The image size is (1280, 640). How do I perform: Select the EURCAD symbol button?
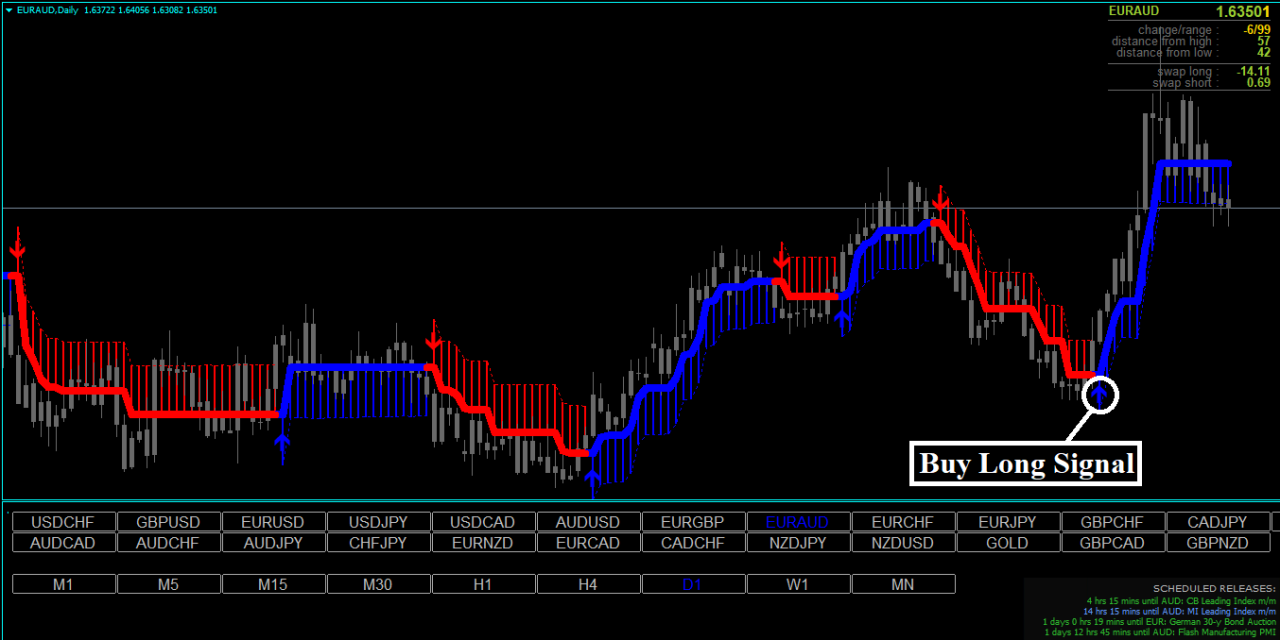pyautogui.click(x=588, y=543)
